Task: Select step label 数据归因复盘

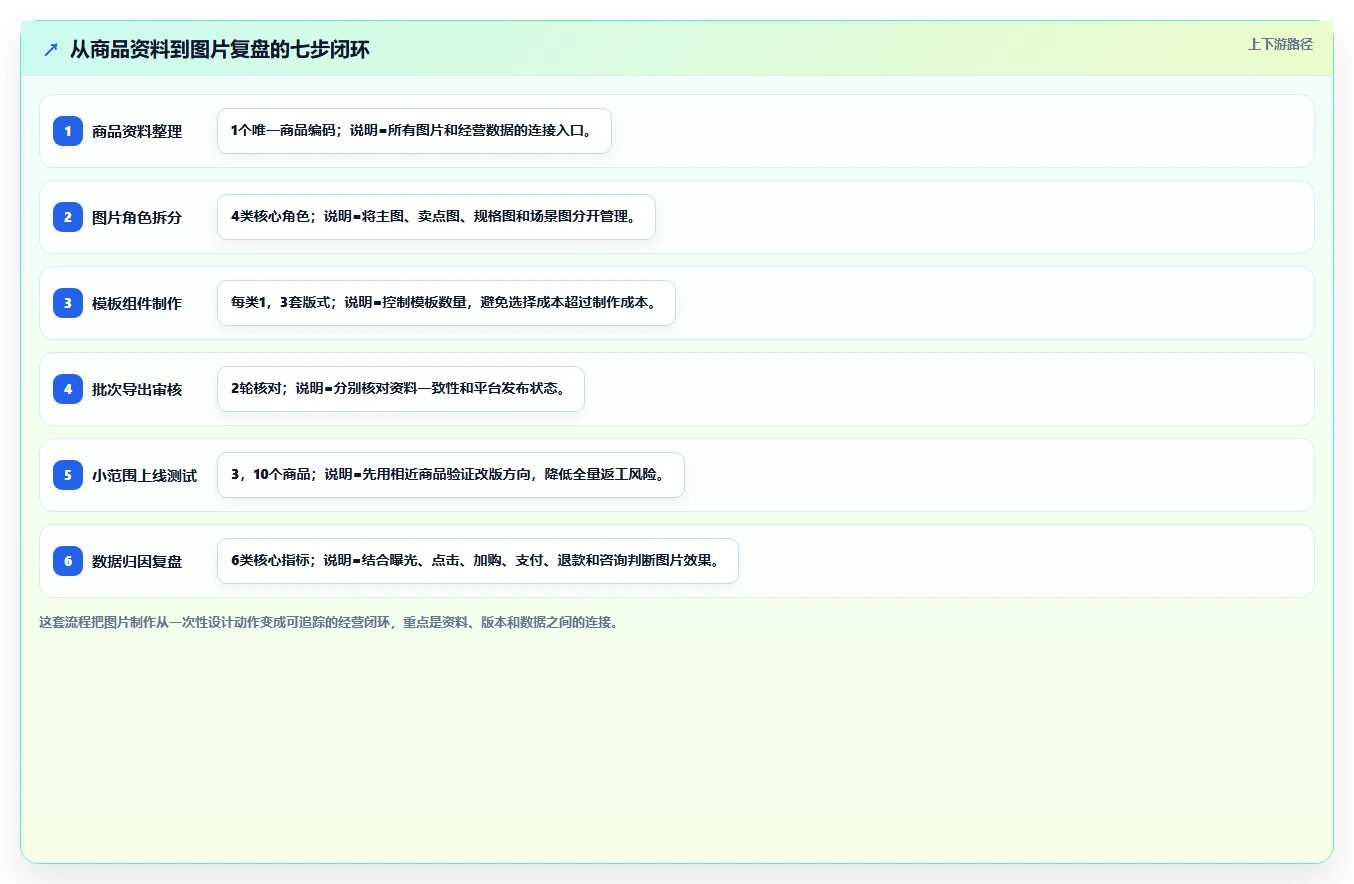Action: click(137, 561)
